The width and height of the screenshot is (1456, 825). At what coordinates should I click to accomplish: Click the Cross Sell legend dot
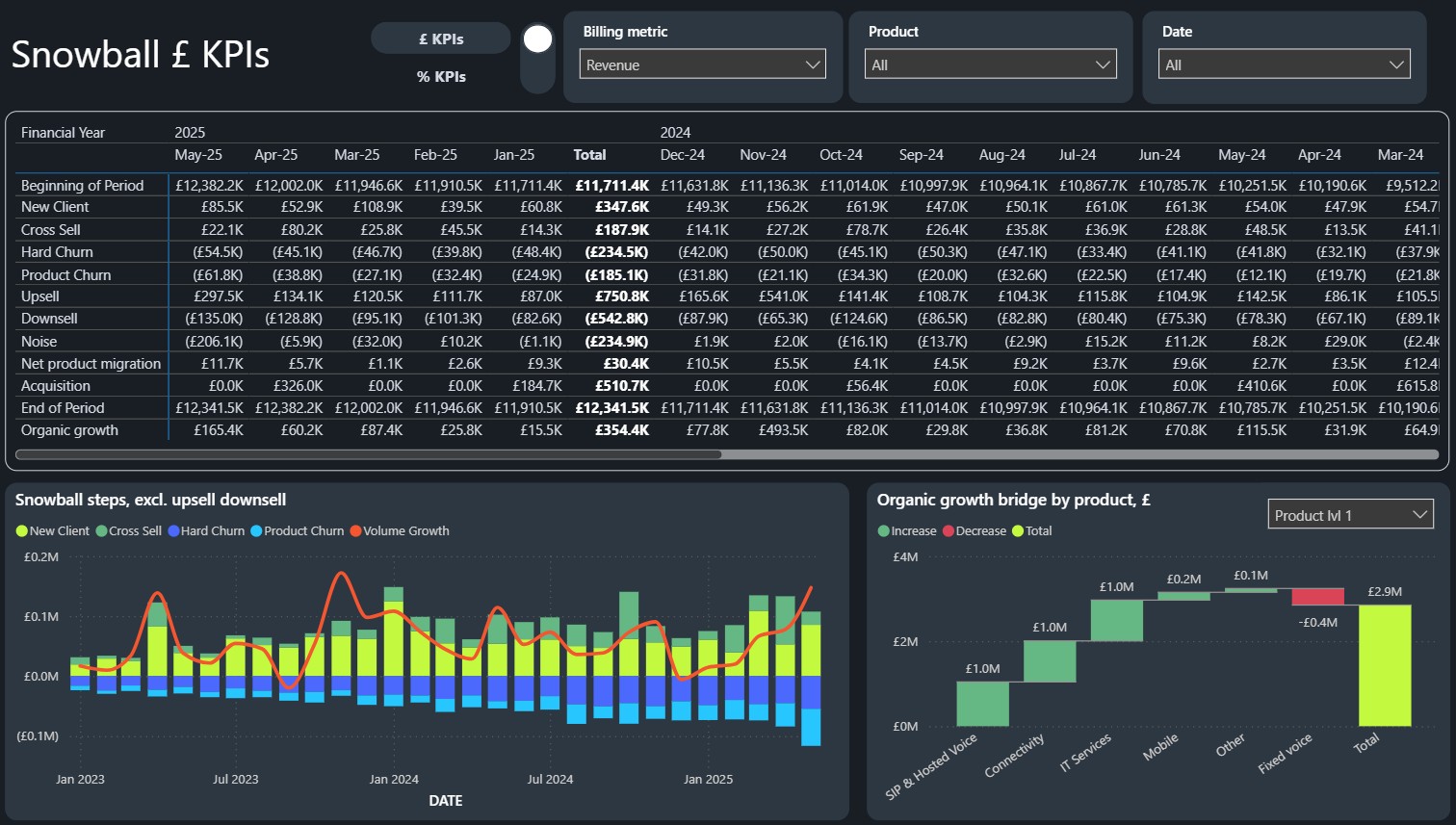click(101, 531)
